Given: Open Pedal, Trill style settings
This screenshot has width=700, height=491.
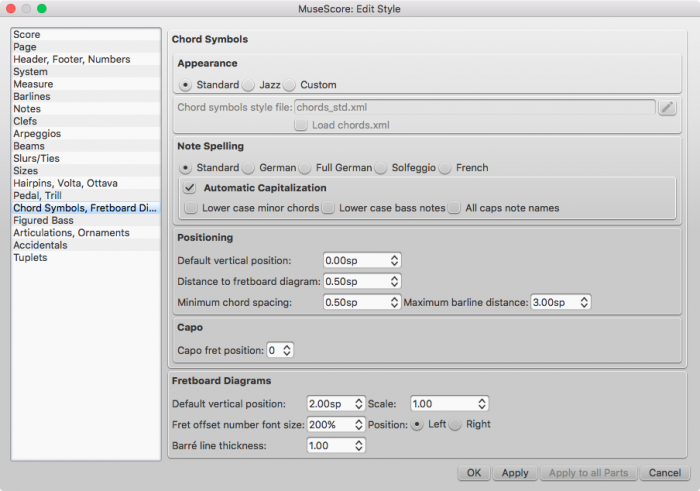Looking at the screenshot, I should pyautogui.click(x=86, y=196).
